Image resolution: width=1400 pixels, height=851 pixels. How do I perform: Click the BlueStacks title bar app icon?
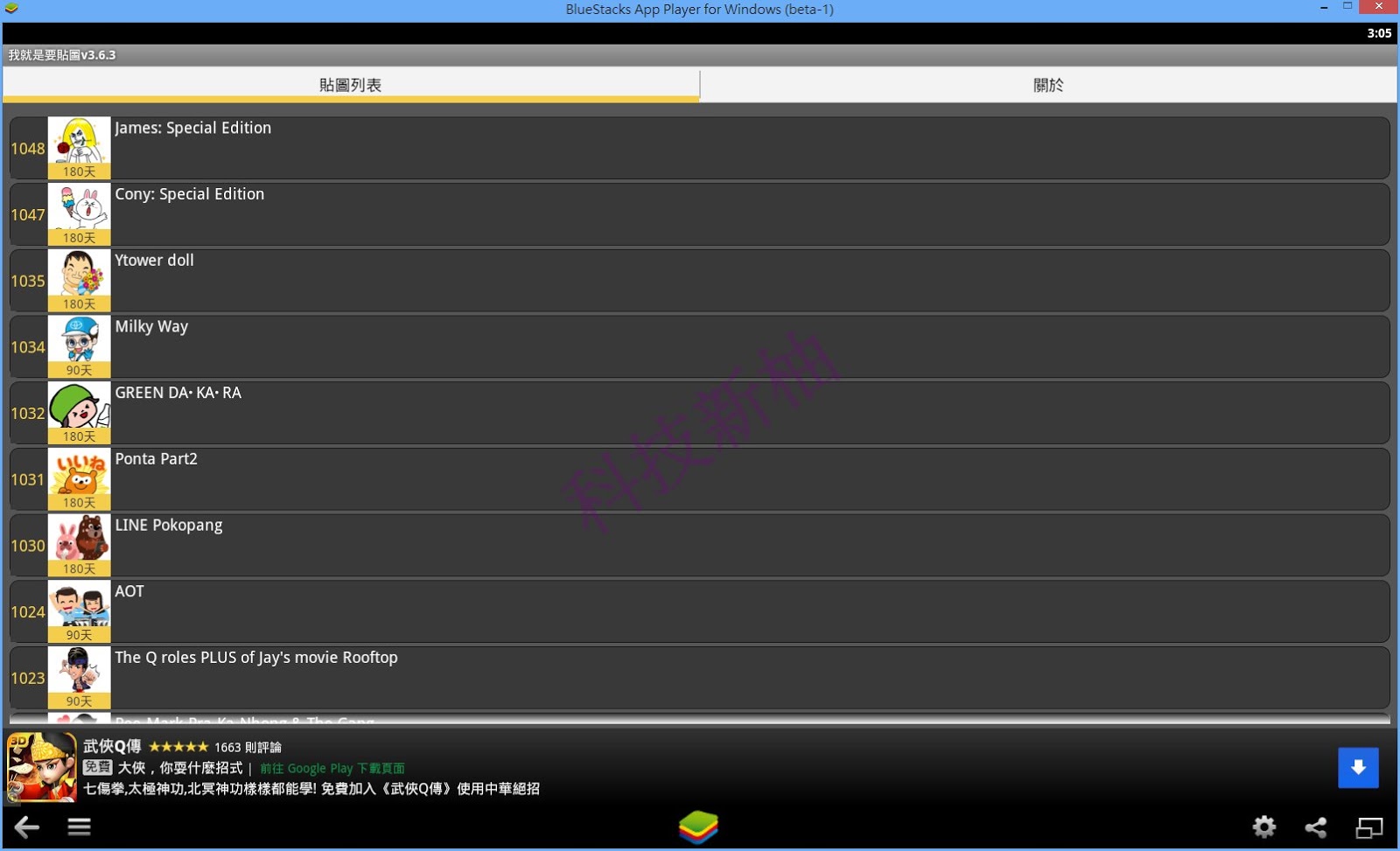tap(11, 9)
